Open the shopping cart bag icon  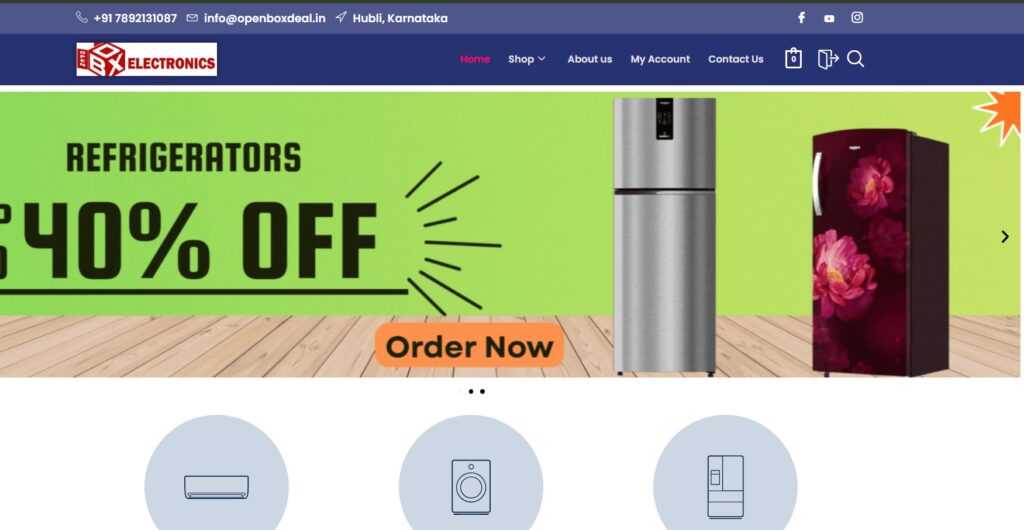(793, 59)
